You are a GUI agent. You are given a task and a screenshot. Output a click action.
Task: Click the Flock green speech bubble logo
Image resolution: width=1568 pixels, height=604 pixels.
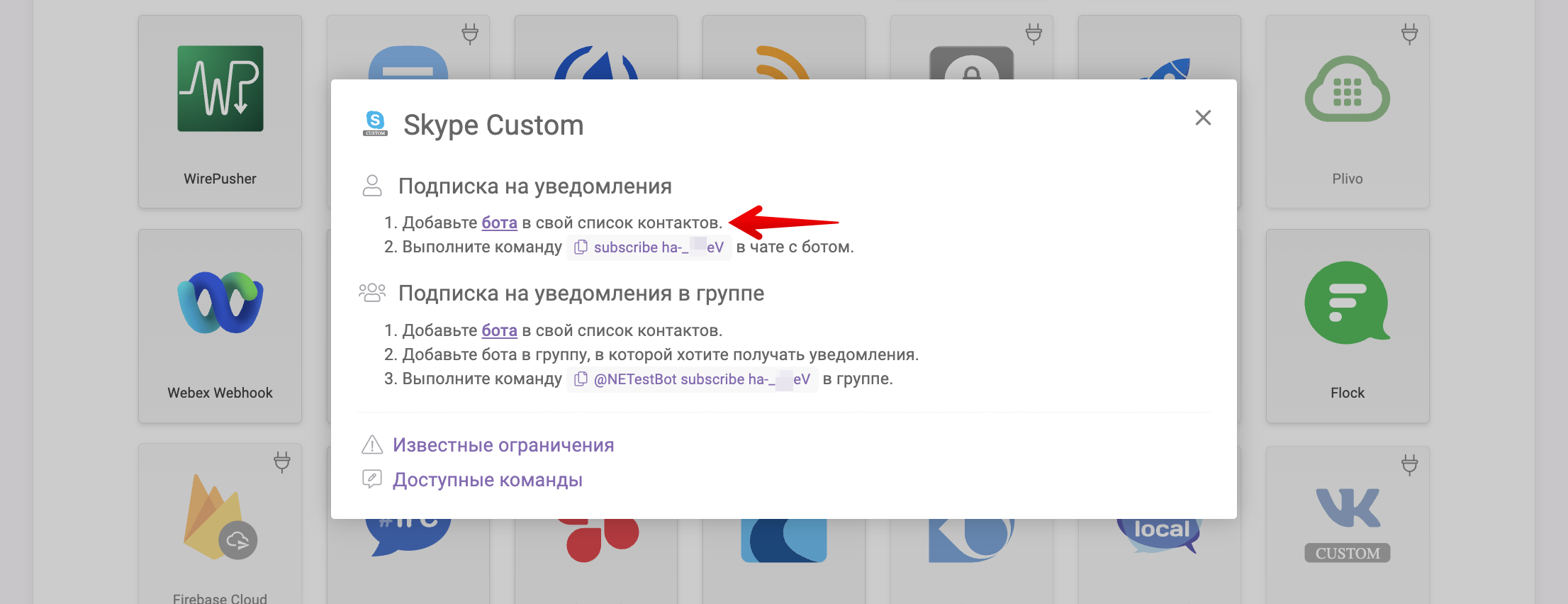1348,303
